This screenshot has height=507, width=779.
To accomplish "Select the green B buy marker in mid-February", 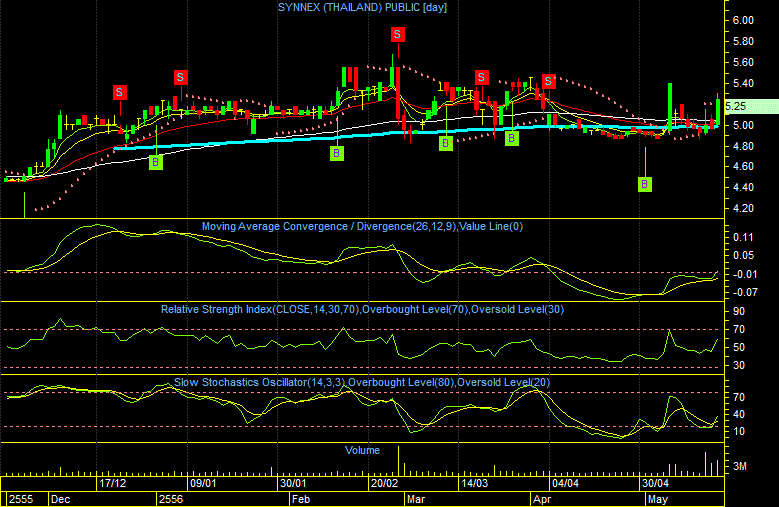I will (x=337, y=153).
